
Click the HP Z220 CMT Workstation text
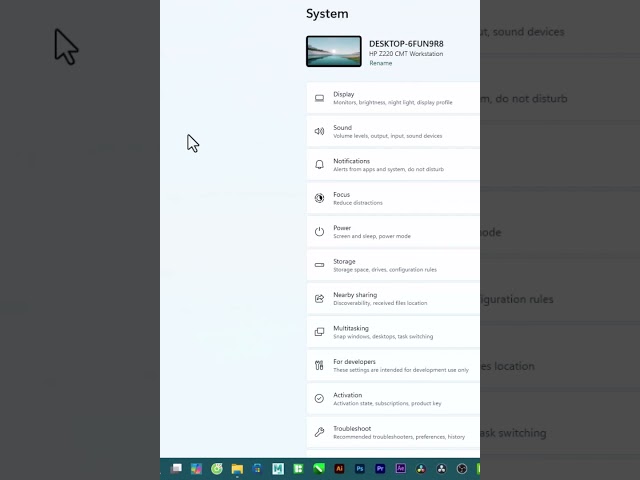tap(406, 54)
